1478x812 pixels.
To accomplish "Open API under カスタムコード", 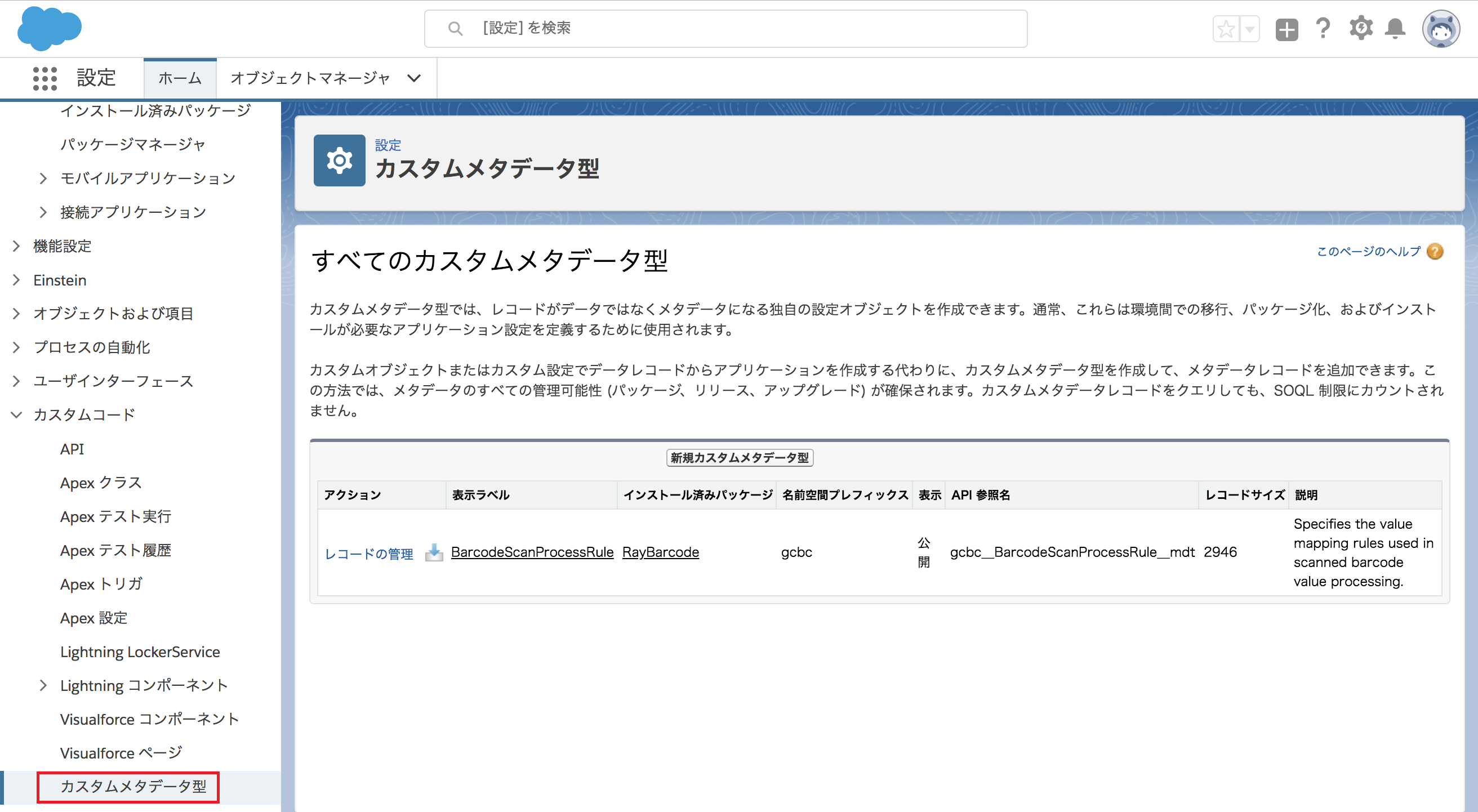I will [x=72, y=449].
